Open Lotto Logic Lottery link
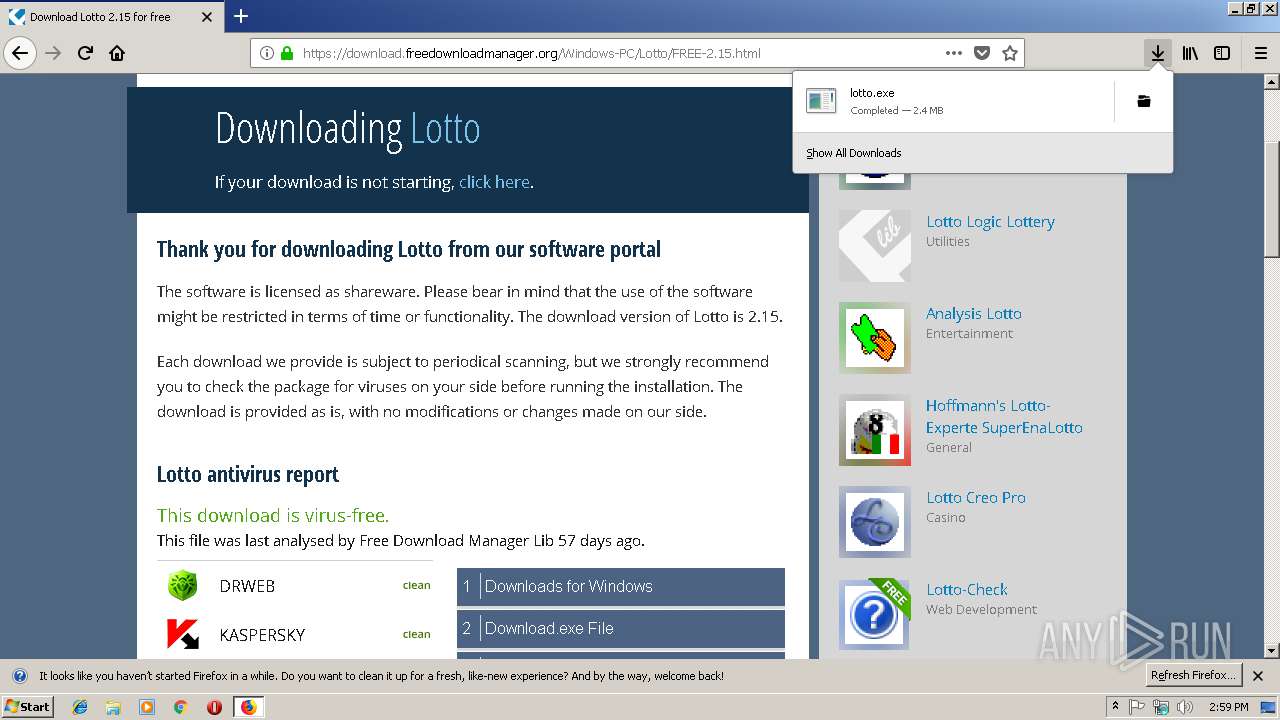This screenshot has width=1280, height=720. [990, 222]
